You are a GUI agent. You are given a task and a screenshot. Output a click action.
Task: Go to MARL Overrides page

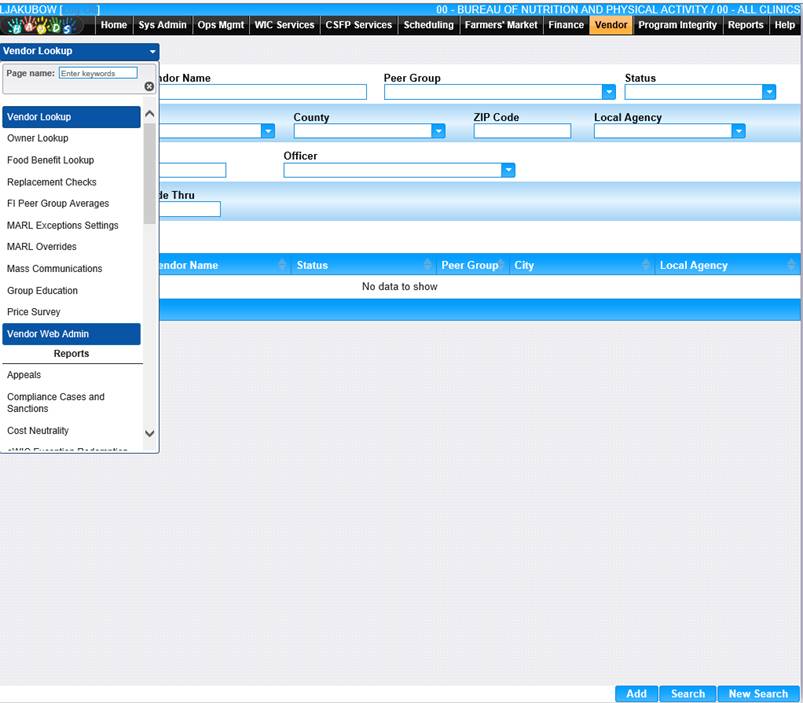(x=71, y=247)
